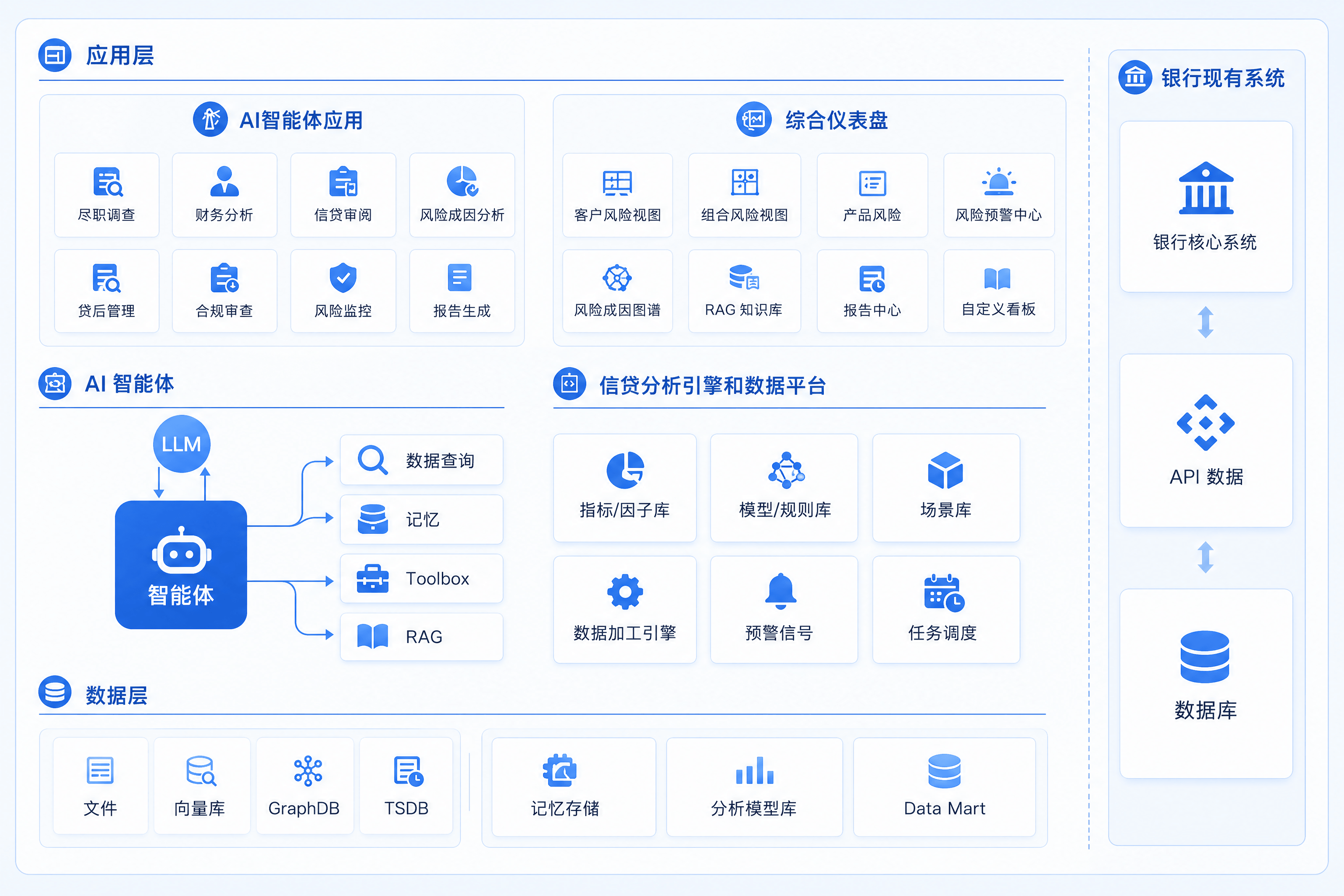The width and height of the screenshot is (1344, 896).
Task: Select the 向量库 tile
Action: [x=202, y=786]
